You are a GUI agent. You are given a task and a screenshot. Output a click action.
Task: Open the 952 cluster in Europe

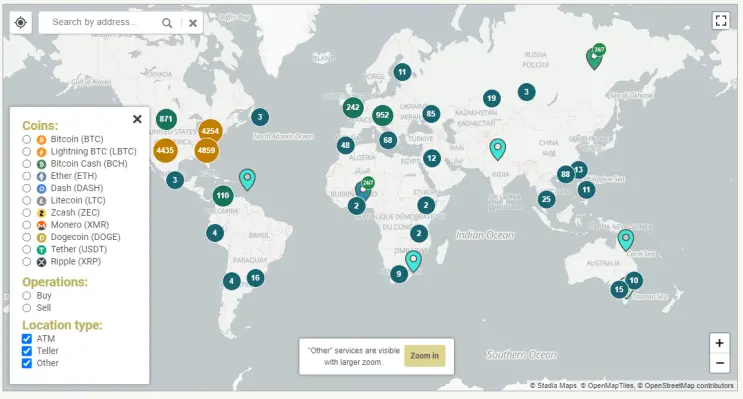(x=382, y=115)
